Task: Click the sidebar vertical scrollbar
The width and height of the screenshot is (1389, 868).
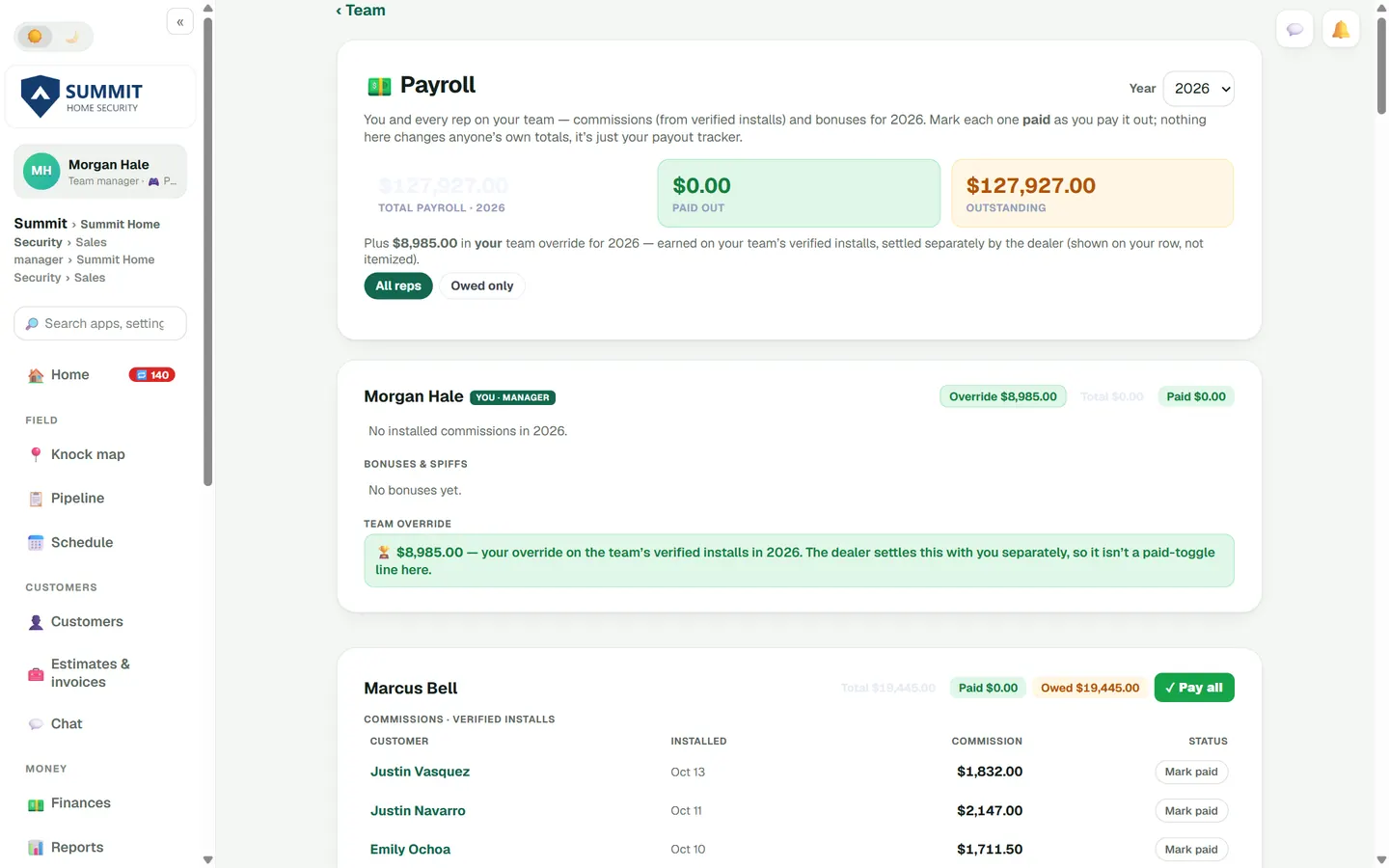Action: point(207,251)
